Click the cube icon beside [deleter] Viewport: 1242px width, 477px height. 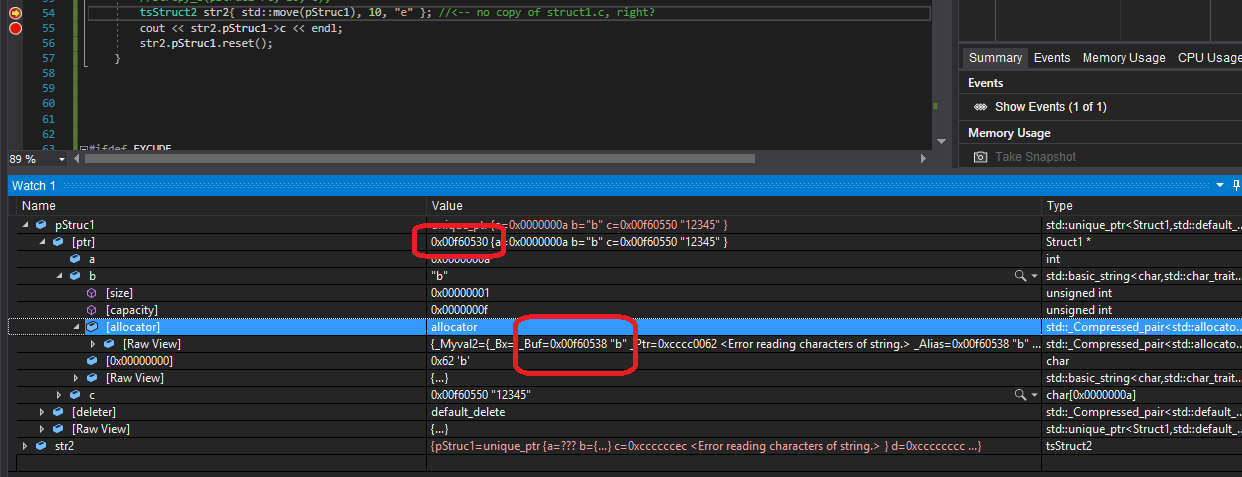(x=58, y=412)
